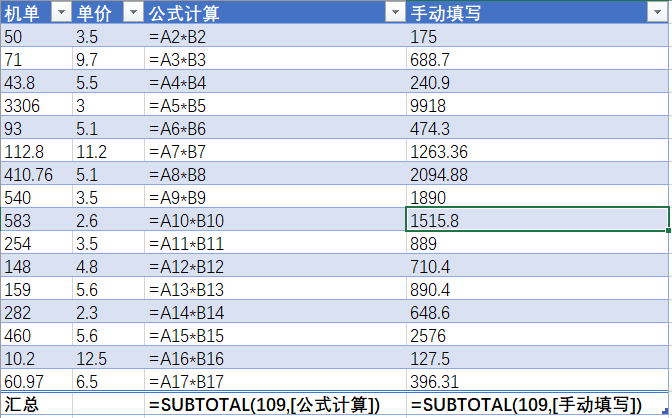The image size is (672, 418).
Task: Select cell containing formula =A4*B4
Action: point(276,82)
